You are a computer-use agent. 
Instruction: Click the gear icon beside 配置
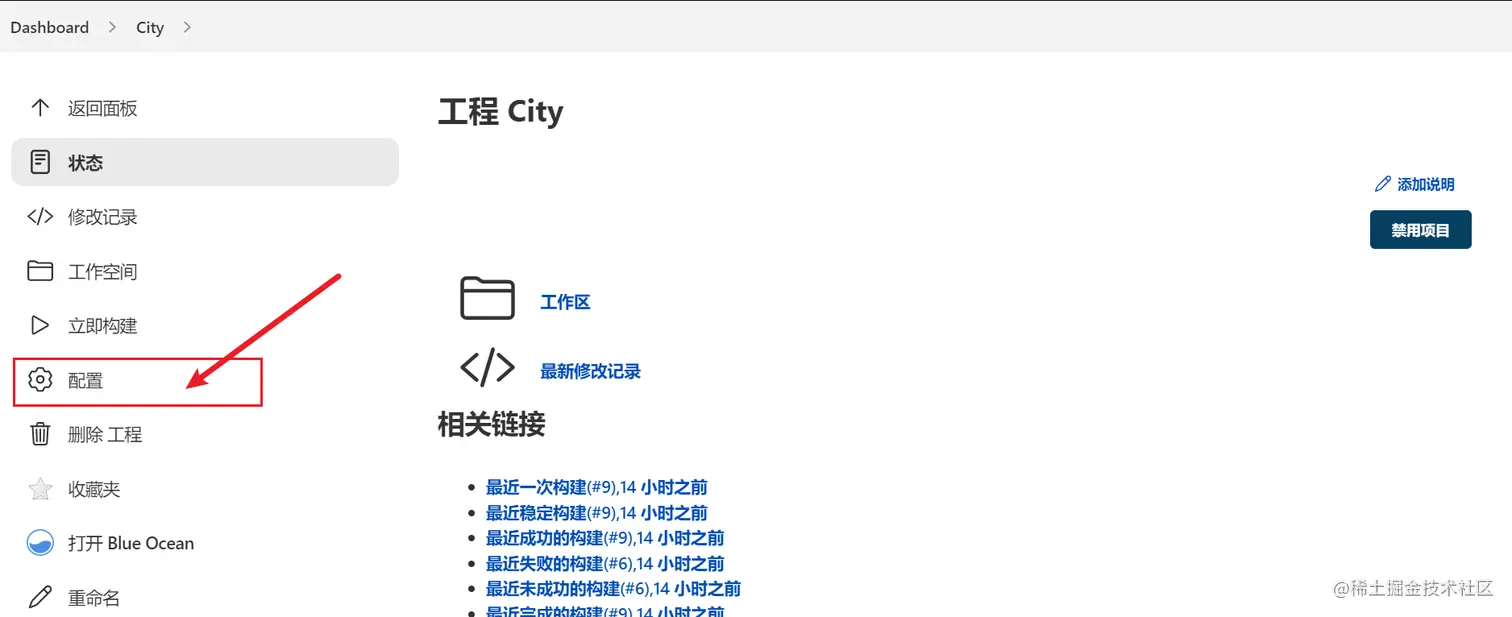click(x=40, y=380)
